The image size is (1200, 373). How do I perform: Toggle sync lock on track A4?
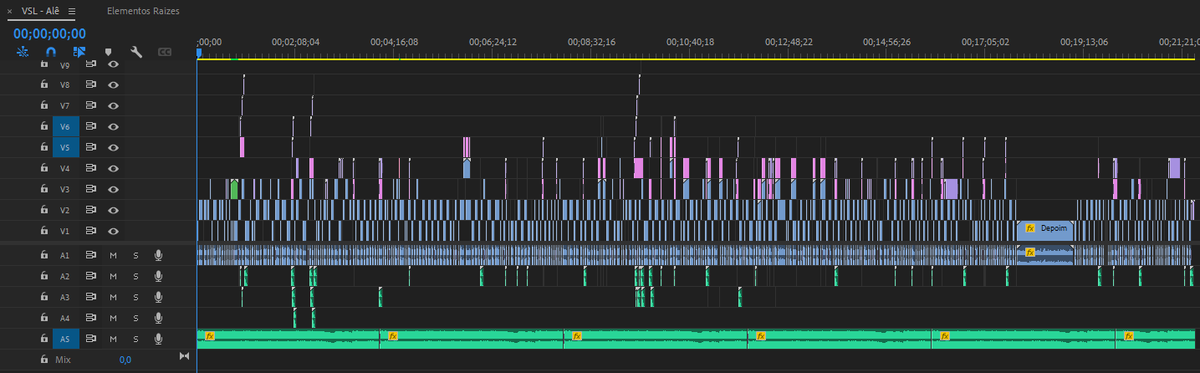point(91,318)
